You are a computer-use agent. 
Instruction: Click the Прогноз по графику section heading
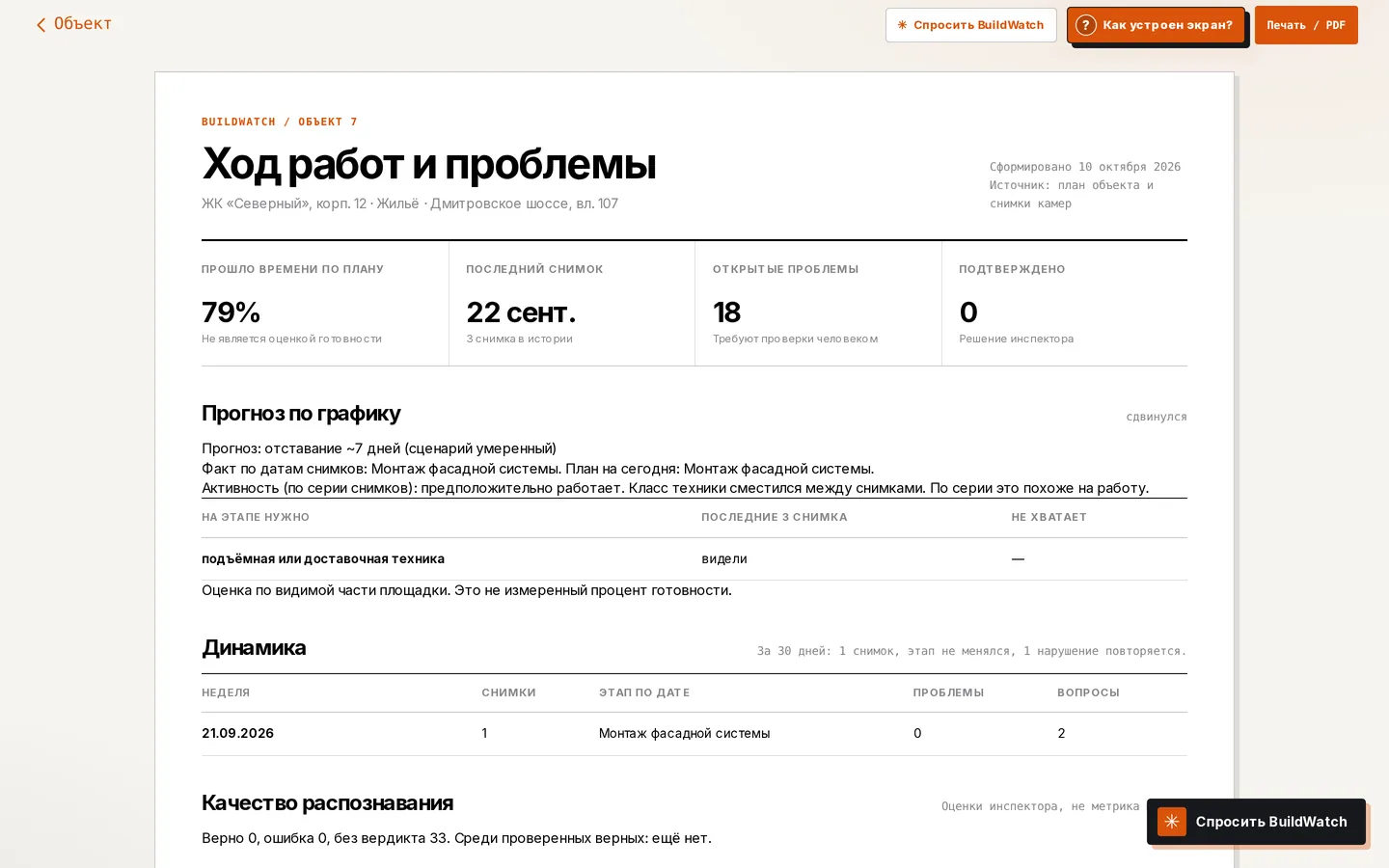point(301,414)
